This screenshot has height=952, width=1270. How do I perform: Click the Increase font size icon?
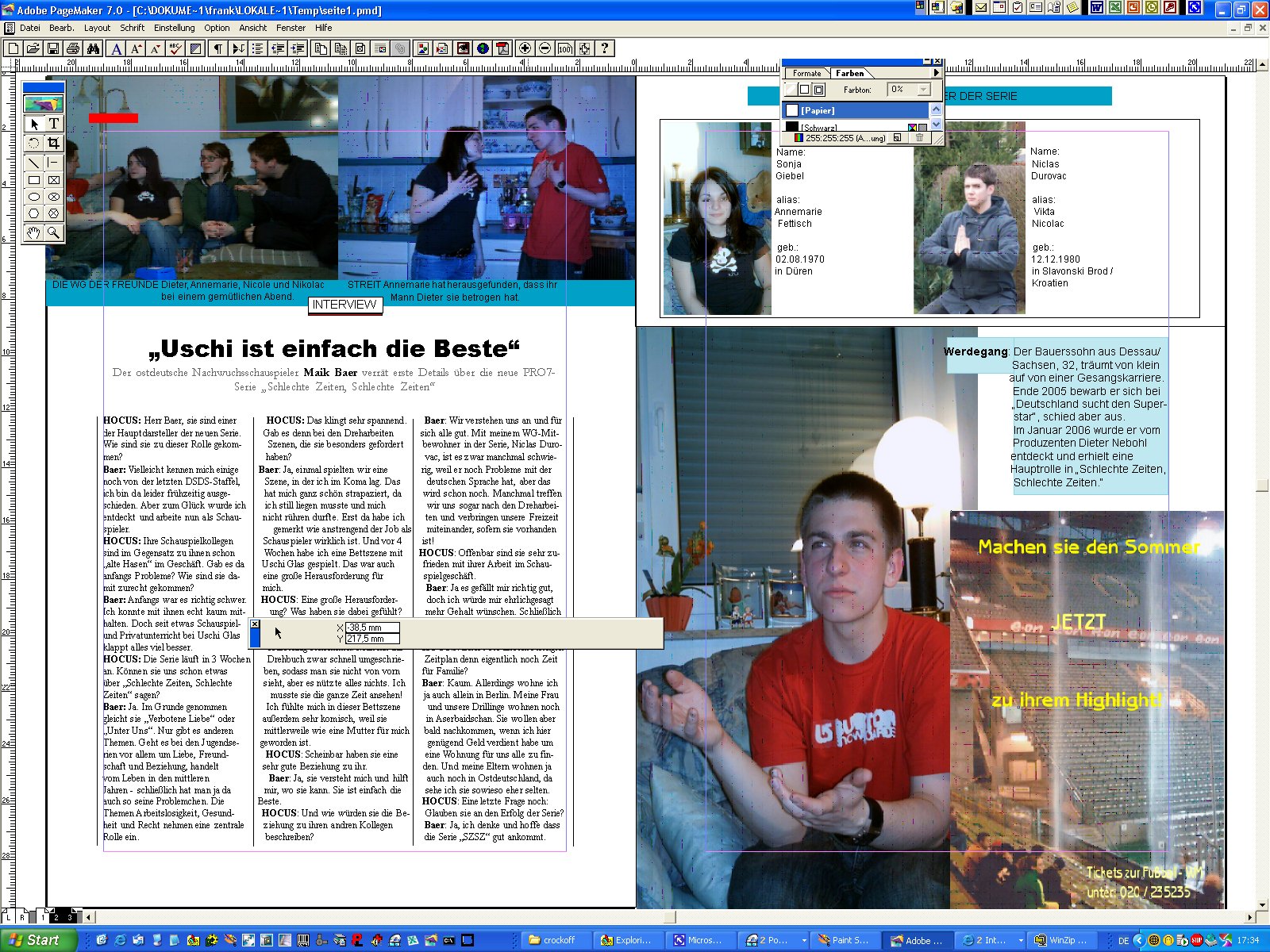pyautogui.click(x=137, y=48)
